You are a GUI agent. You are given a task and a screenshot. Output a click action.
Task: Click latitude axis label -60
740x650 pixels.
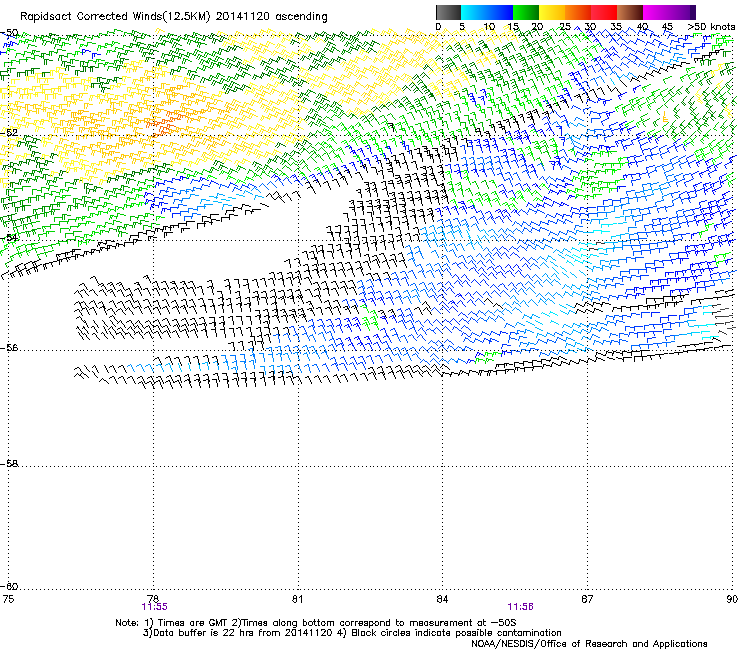point(9,586)
